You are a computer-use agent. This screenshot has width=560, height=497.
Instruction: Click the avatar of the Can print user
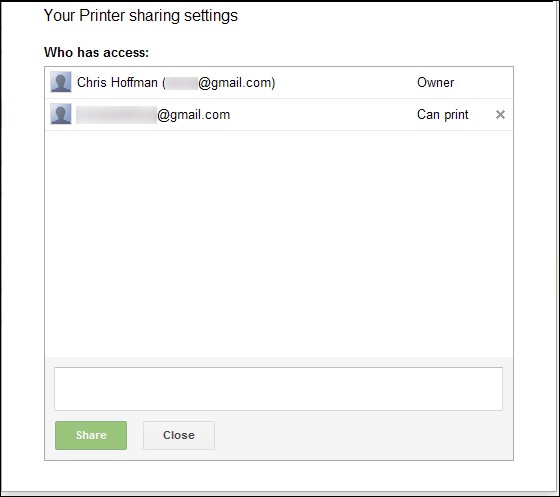click(61, 114)
